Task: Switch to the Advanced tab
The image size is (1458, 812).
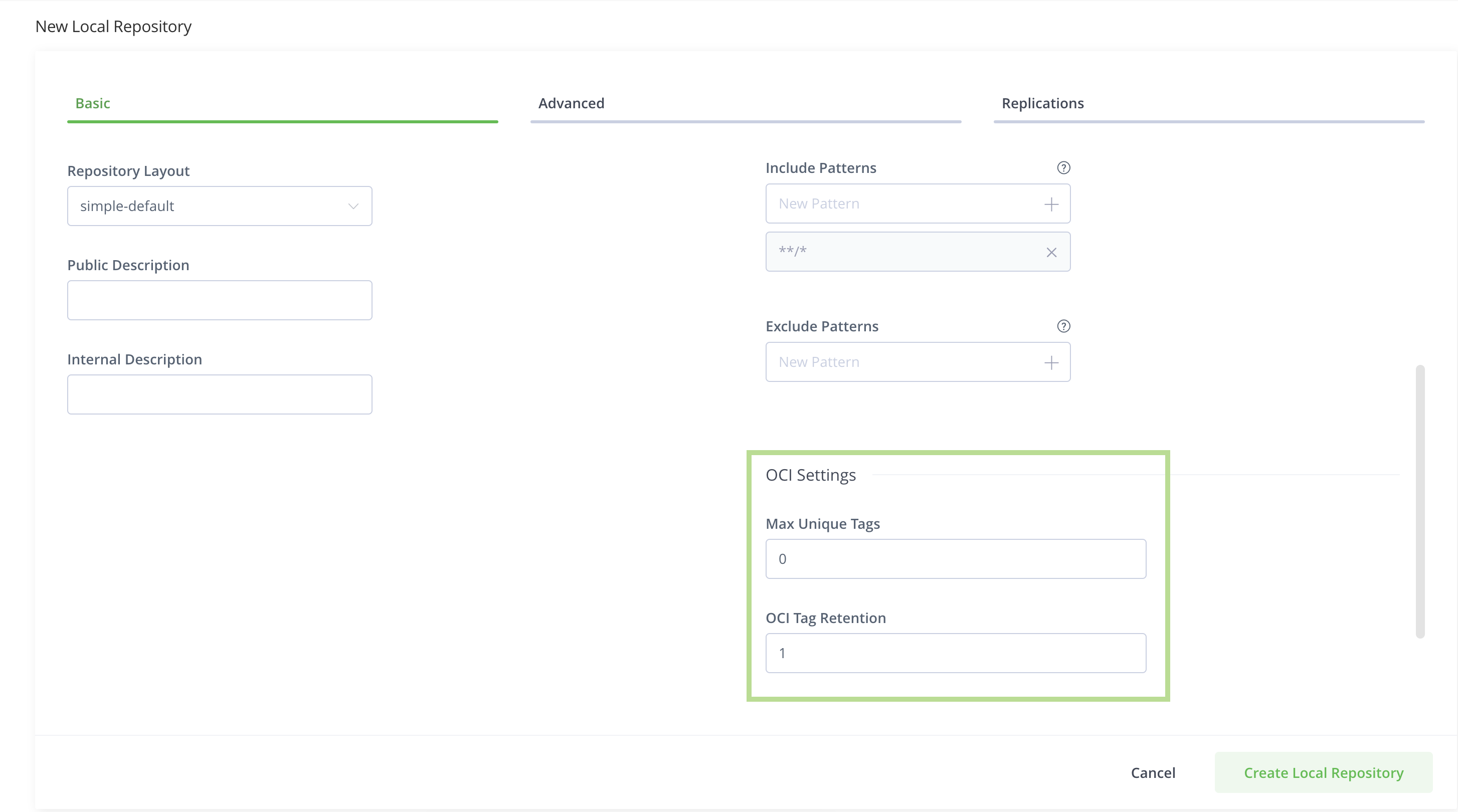Action: point(571,104)
